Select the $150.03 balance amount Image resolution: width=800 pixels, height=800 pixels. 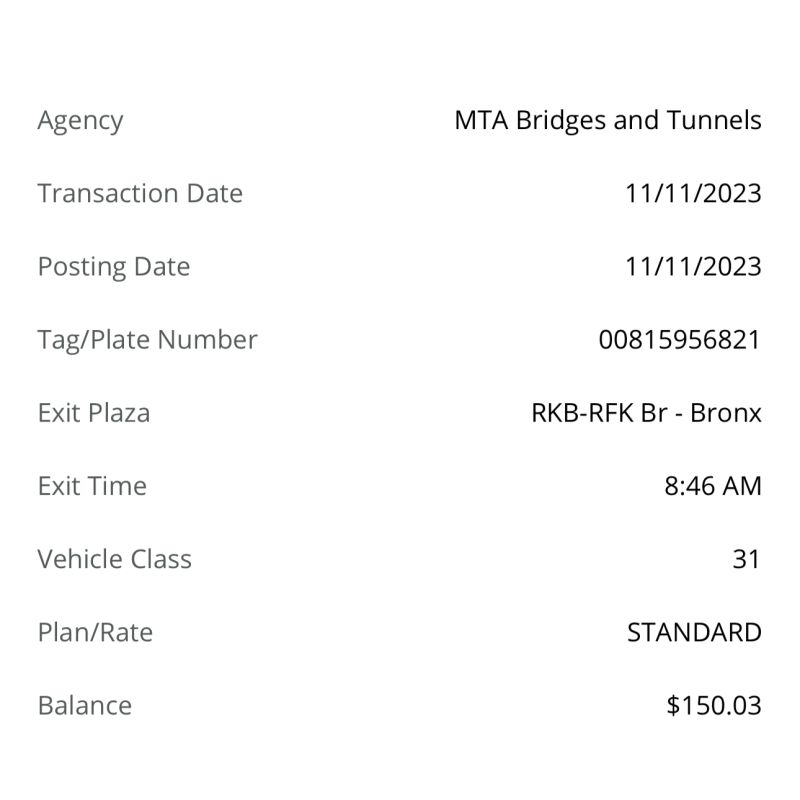point(714,706)
